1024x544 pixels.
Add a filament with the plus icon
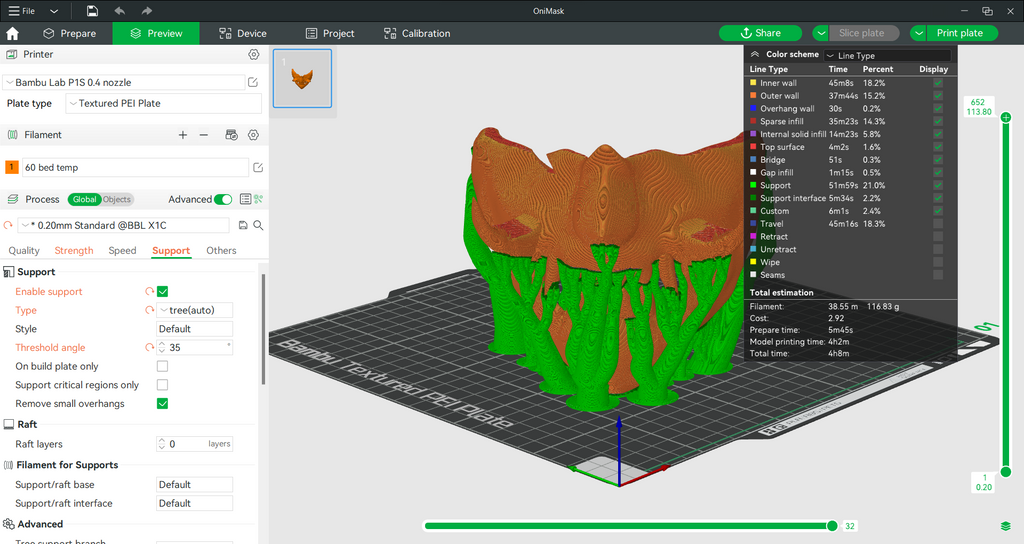(183, 135)
